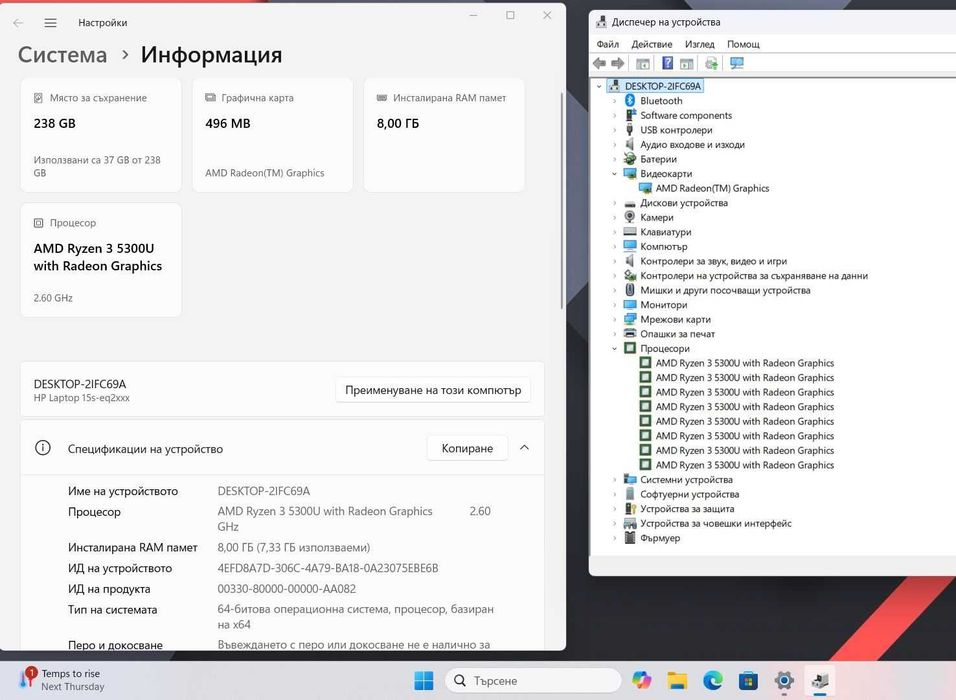Collapse Спецификации на устройство section chevron

524,448
